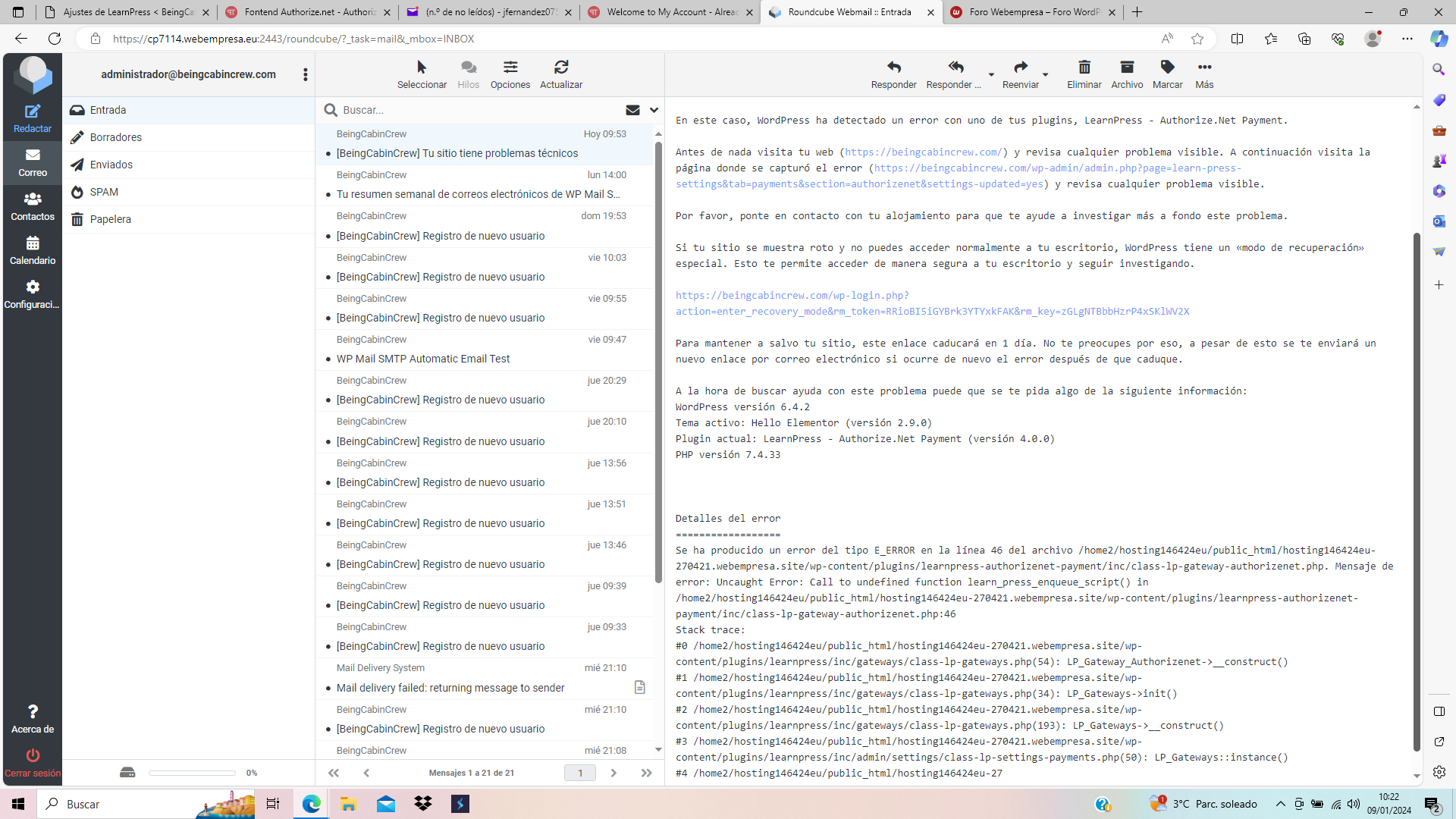
Task: Open the Borradores folder
Action: pos(188,137)
